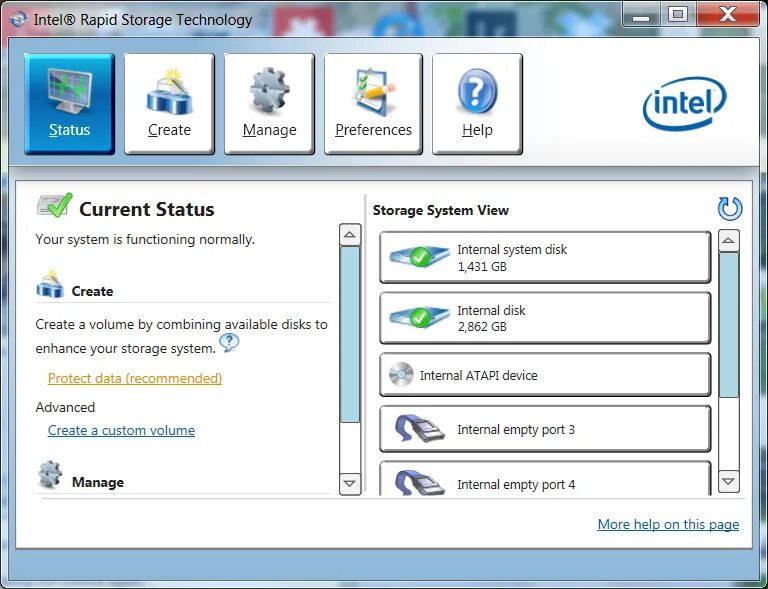Click 'Your system is functioning normally.' text

(145, 239)
